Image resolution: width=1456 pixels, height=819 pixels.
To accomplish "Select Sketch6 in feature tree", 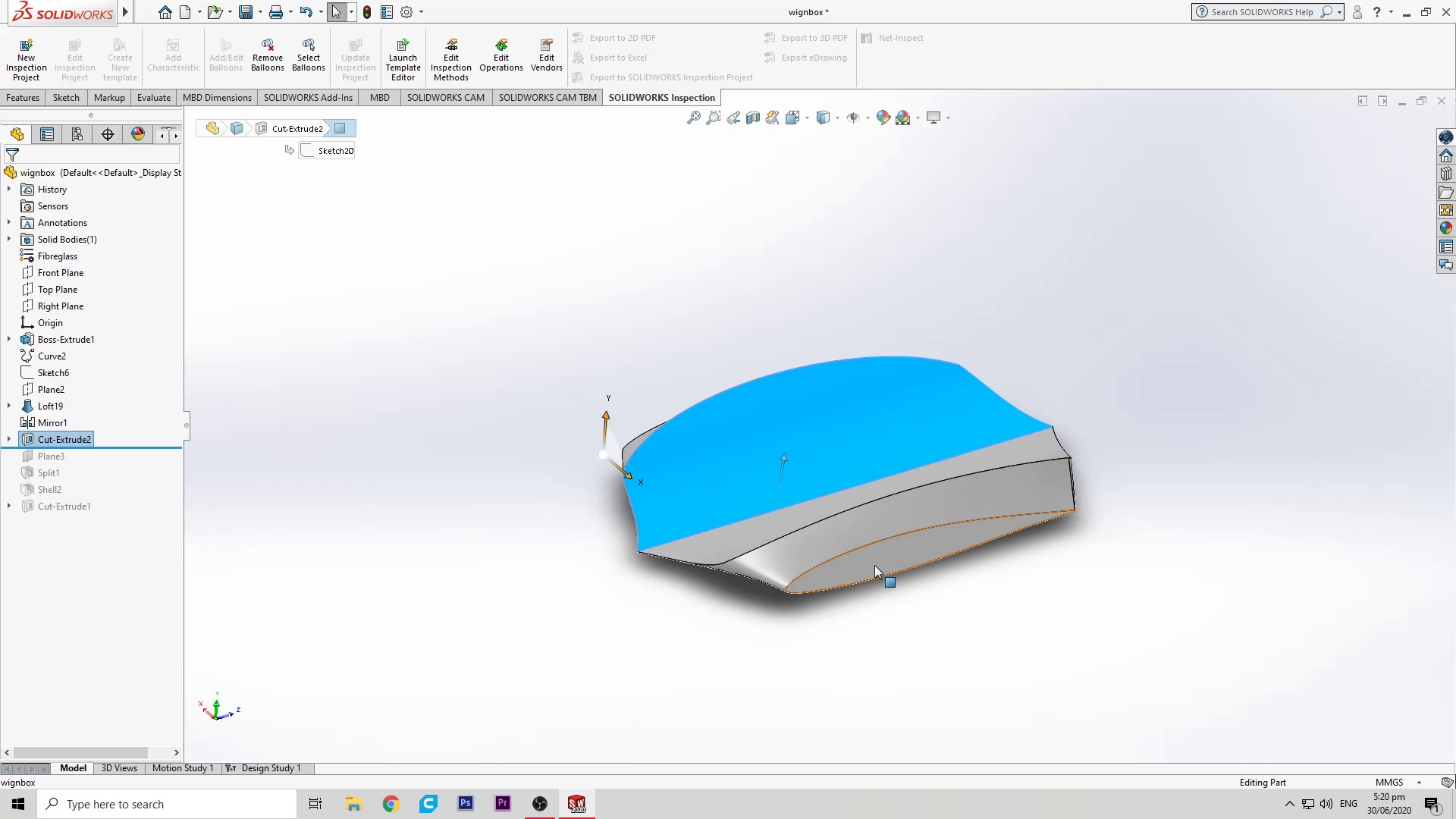I will pyautogui.click(x=53, y=373).
